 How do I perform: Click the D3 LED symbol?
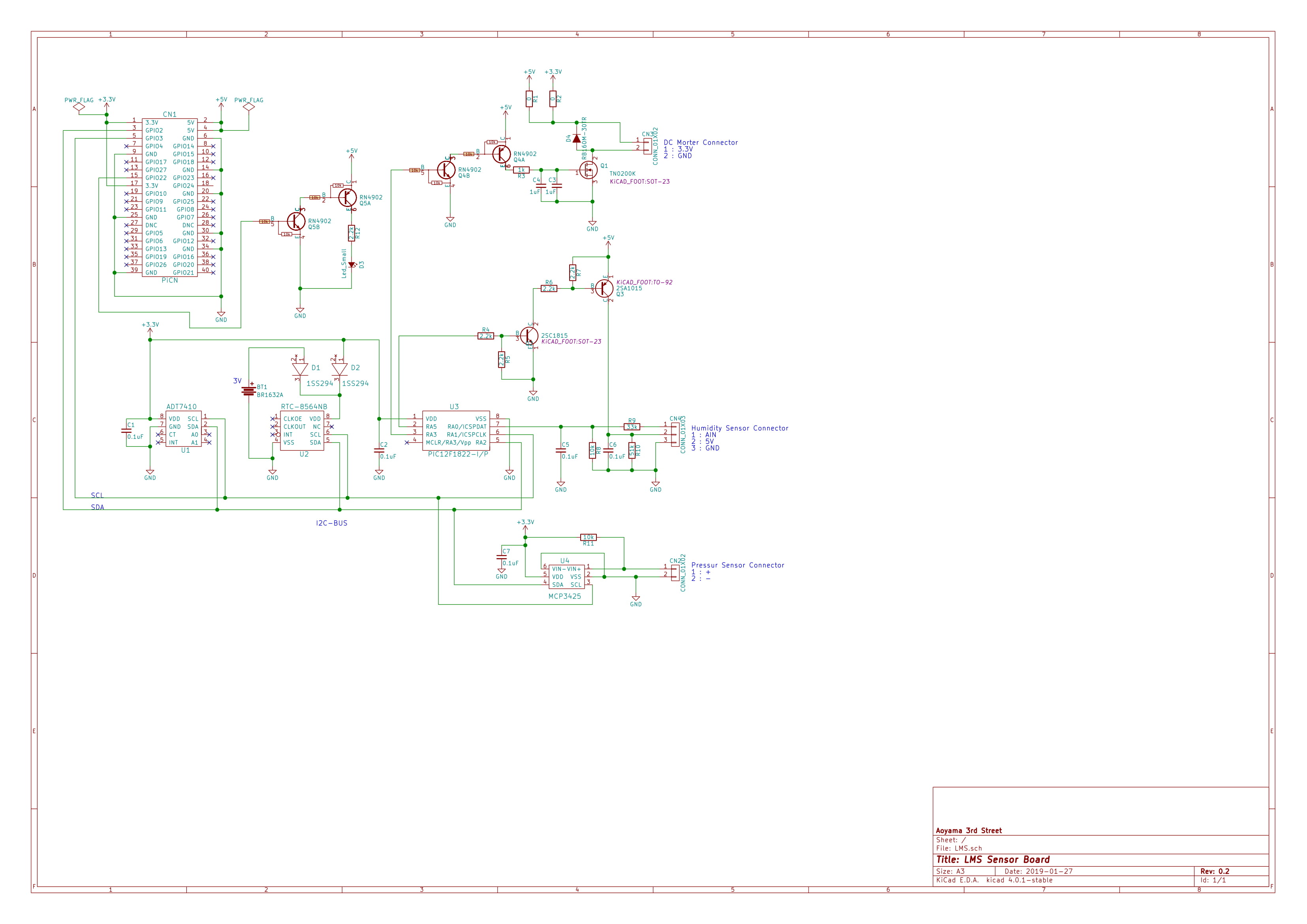[351, 264]
